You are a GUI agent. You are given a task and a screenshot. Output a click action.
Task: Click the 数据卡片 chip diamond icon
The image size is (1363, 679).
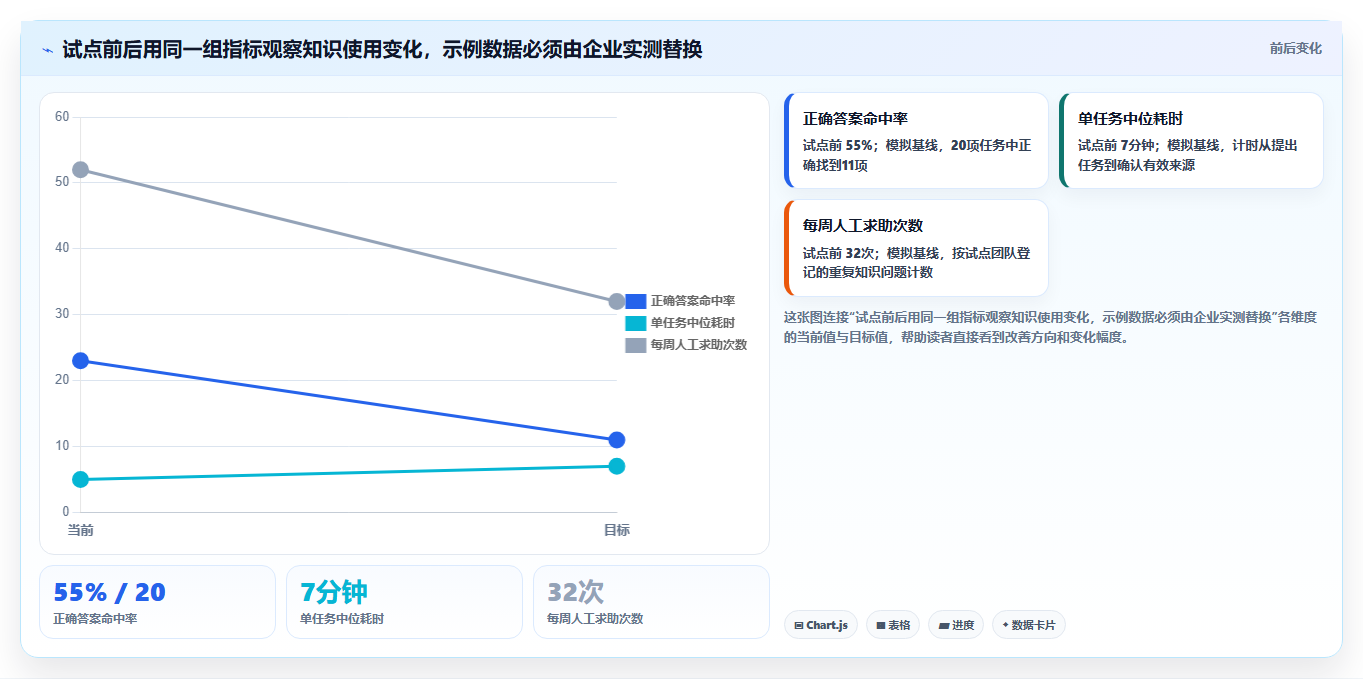(x=1005, y=625)
